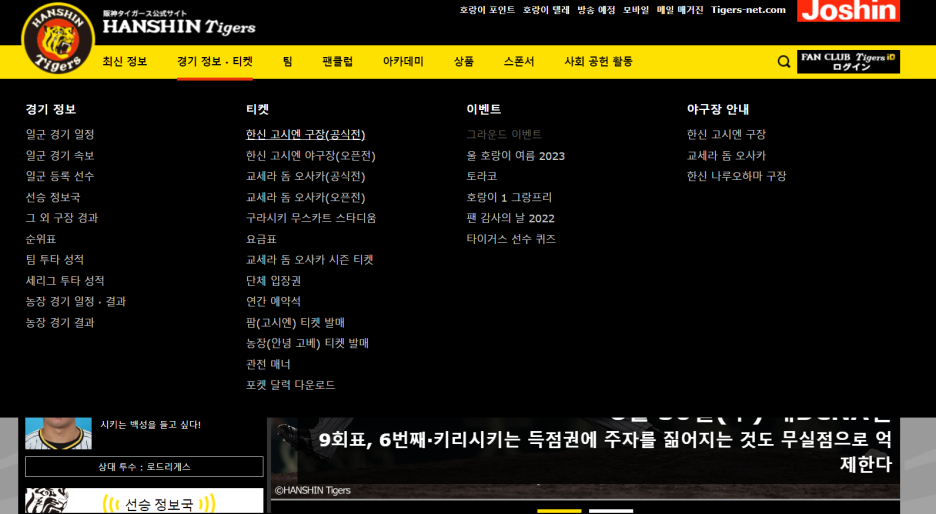Open 구라시키 무스카트 스타디움 link
This screenshot has width=936, height=514.
[x=311, y=218]
